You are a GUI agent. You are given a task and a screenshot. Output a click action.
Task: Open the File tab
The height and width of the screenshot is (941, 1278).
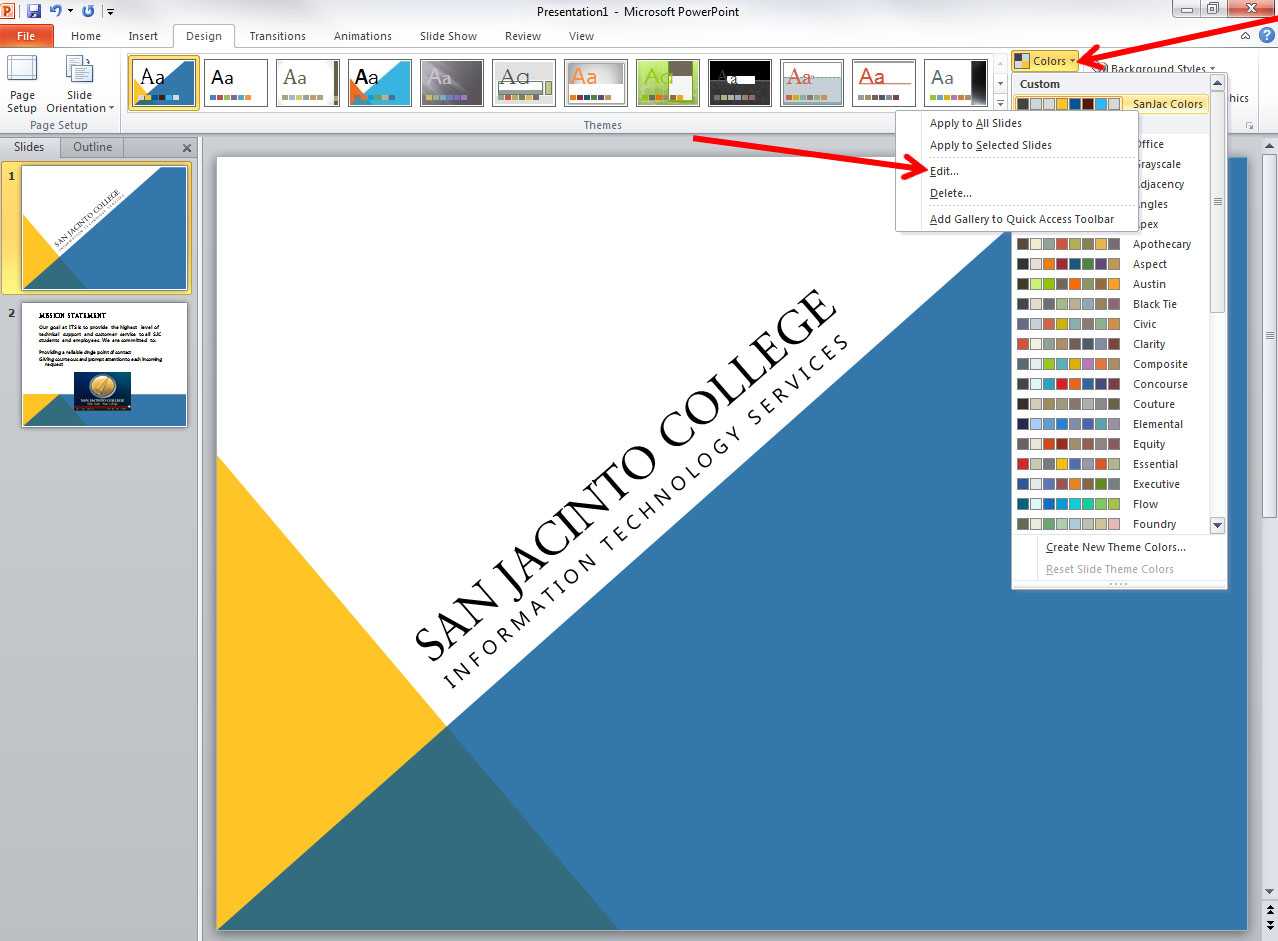27,36
